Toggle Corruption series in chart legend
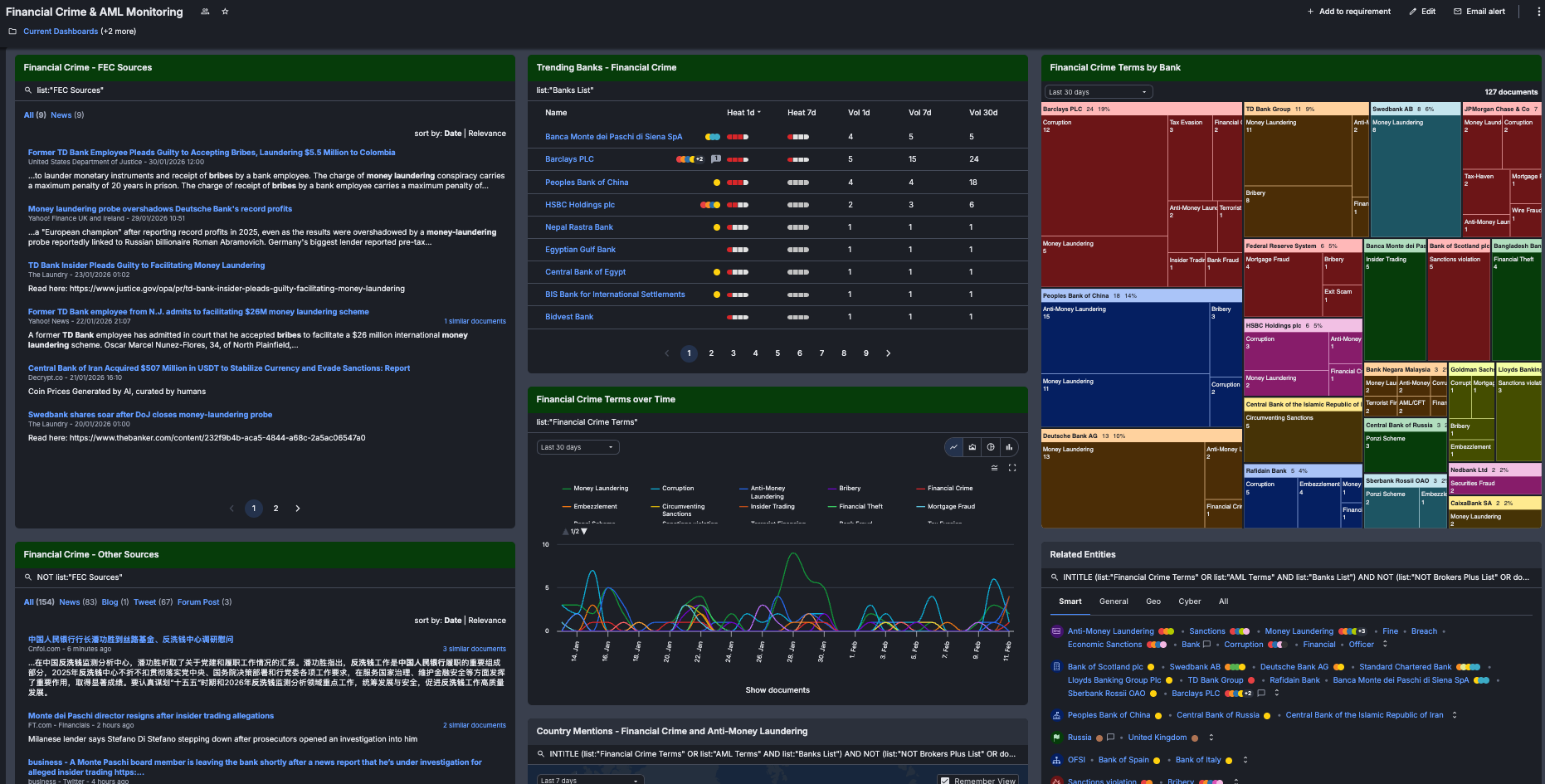The height and width of the screenshot is (784, 1545). (672, 489)
